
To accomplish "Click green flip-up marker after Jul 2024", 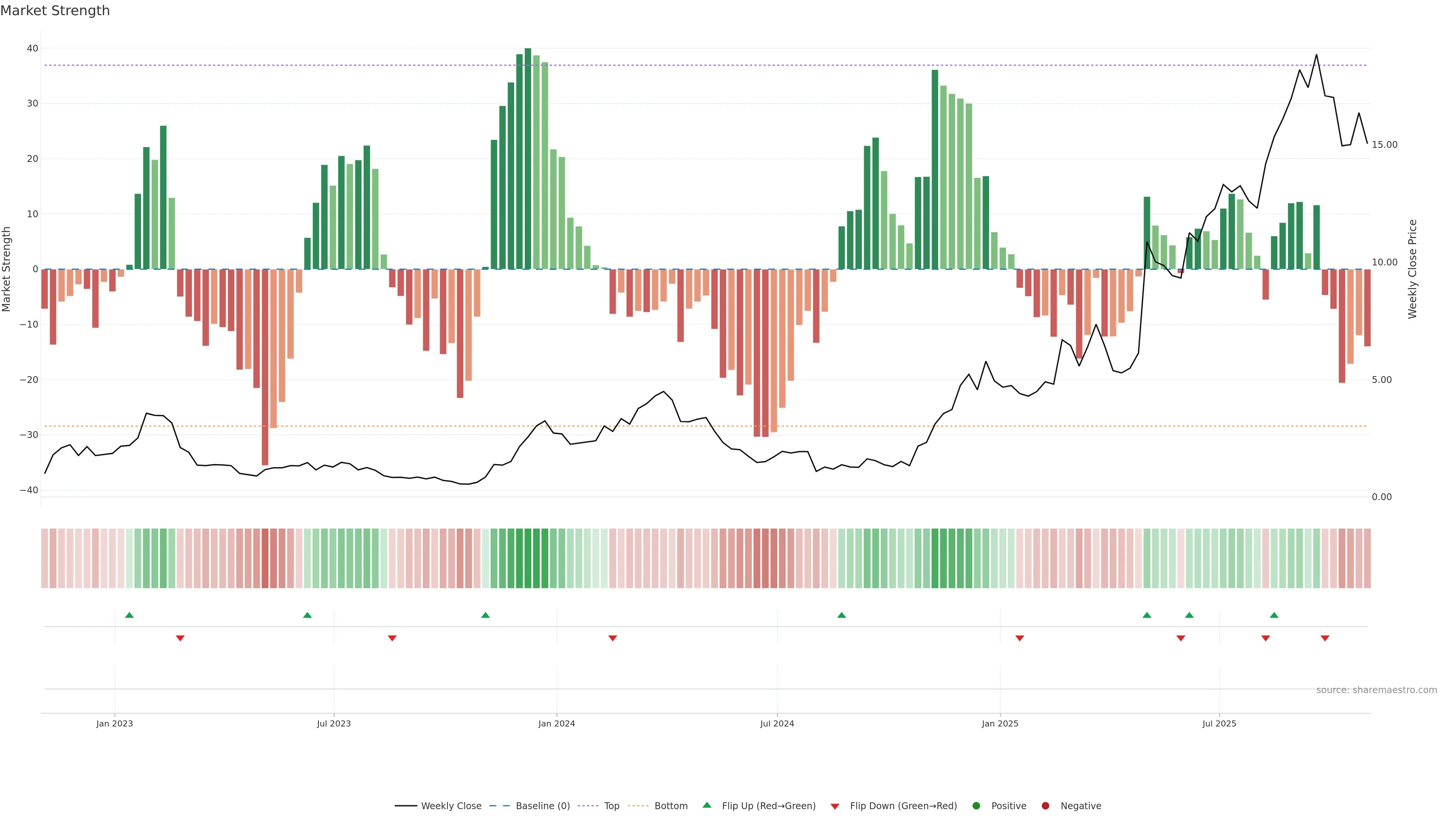I will click(842, 615).
